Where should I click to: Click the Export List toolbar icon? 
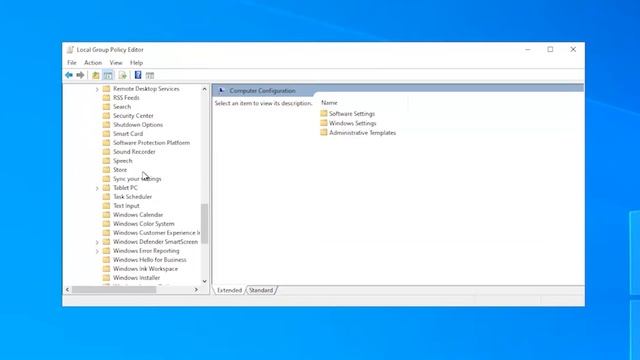[x=122, y=75]
